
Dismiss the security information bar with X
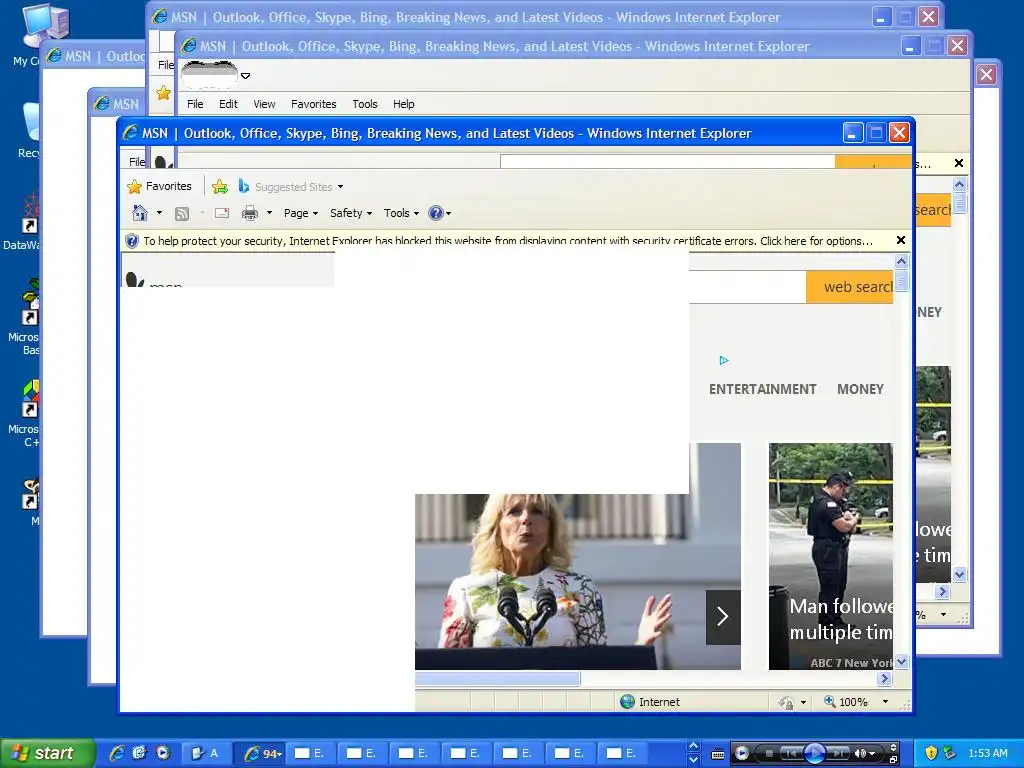[x=901, y=240]
